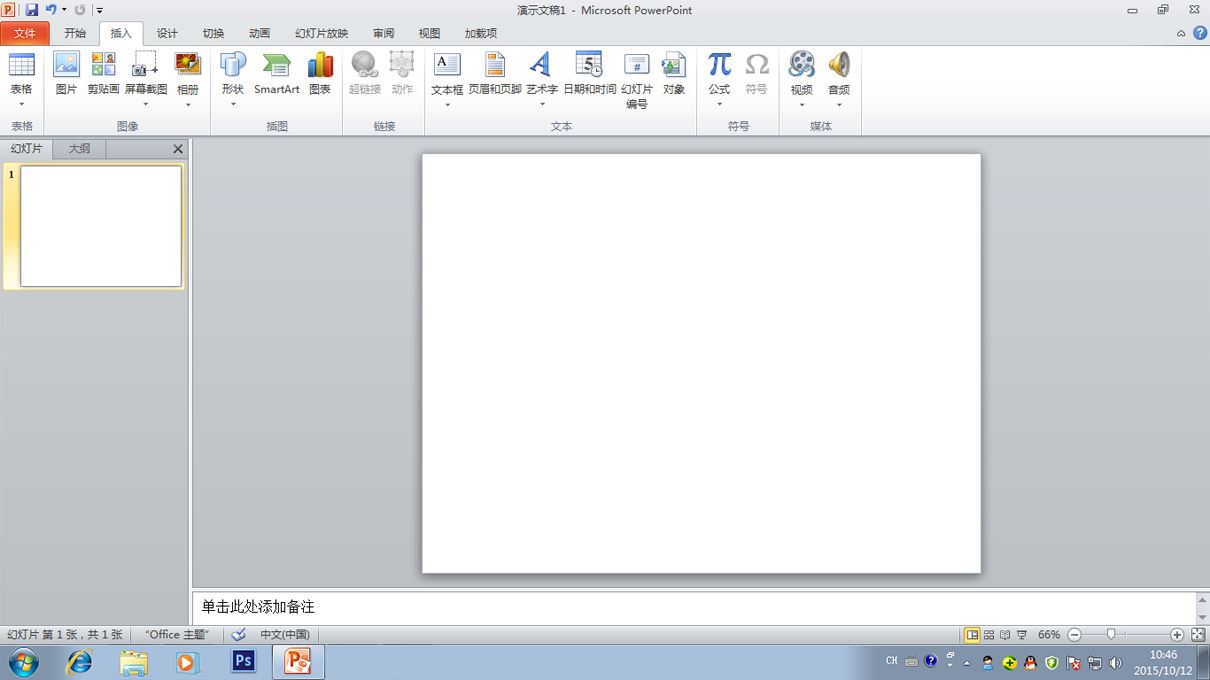The height and width of the screenshot is (680, 1210).
Task: Close the slides/outline pane
Action: click(178, 149)
